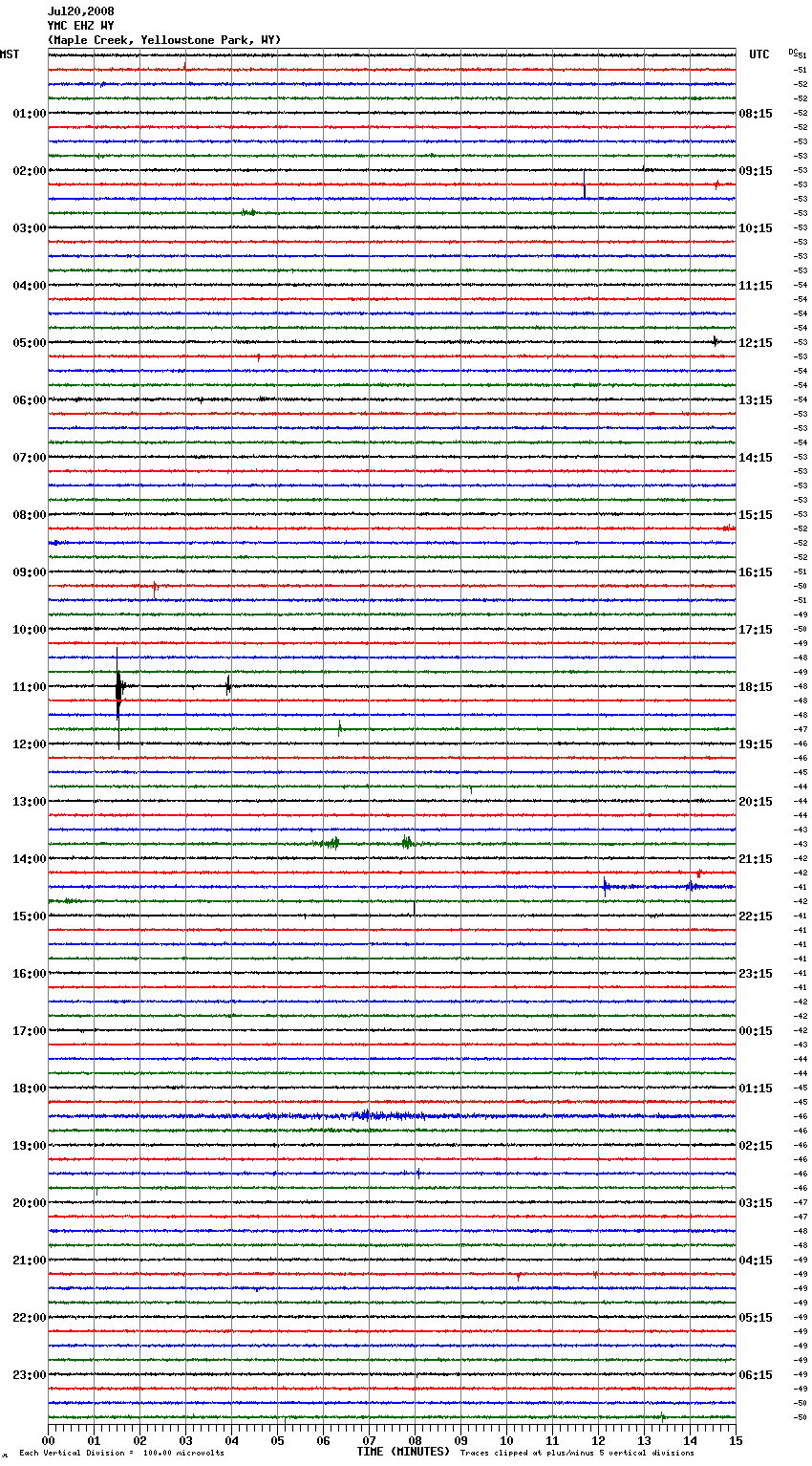This screenshot has width=812, height=1466.
Task: Select the 21:00 MST hour label
Action: pyautogui.click(x=29, y=1261)
